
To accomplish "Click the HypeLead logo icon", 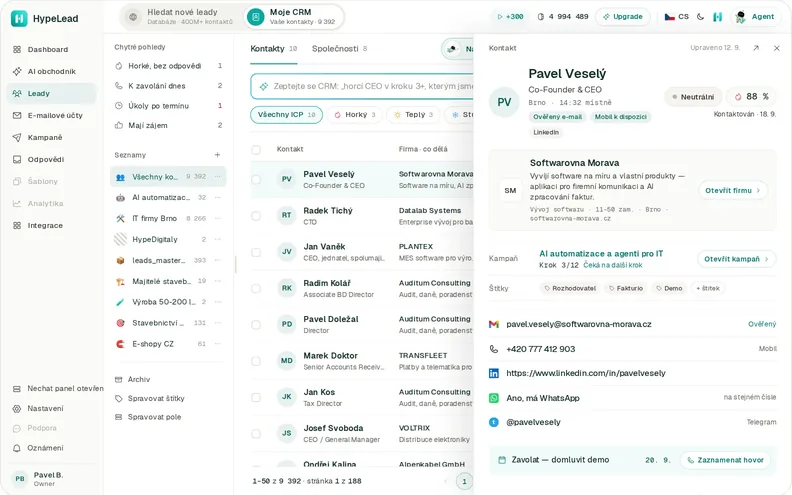I will pyautogui.click(x=19, y=19).
